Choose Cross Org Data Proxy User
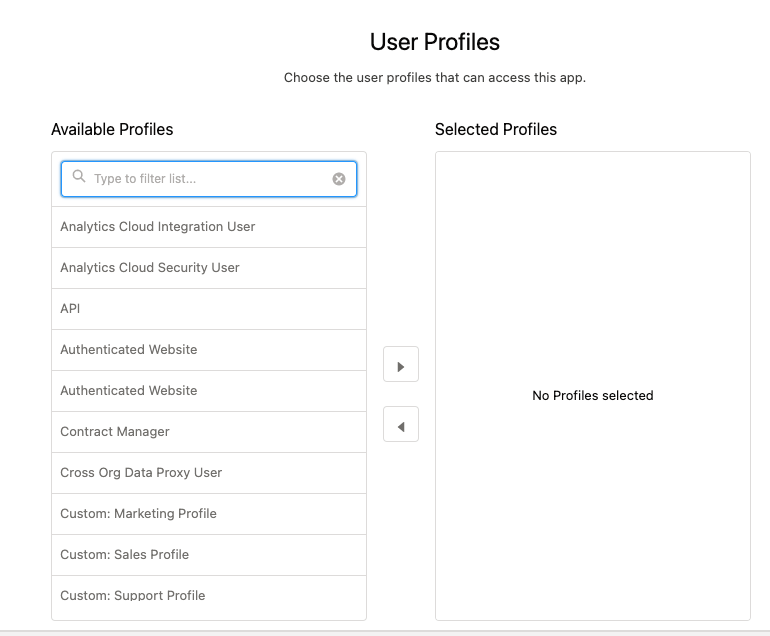The image size is (770, 636). pyautogui.click(x=141, y=473)
